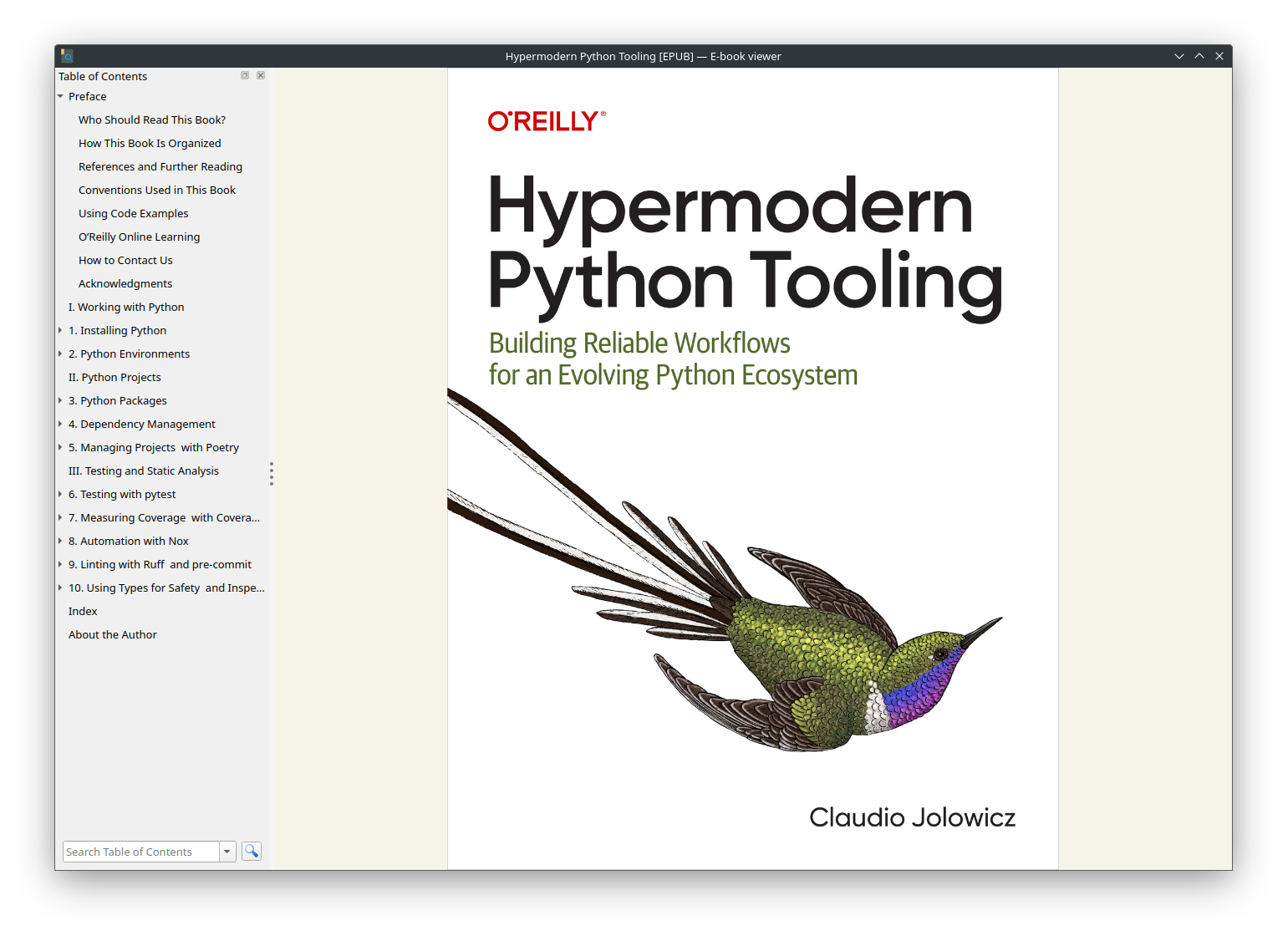
Task: Expand the 1. Installing Python chapter
Action: click(x=60, y=331)
